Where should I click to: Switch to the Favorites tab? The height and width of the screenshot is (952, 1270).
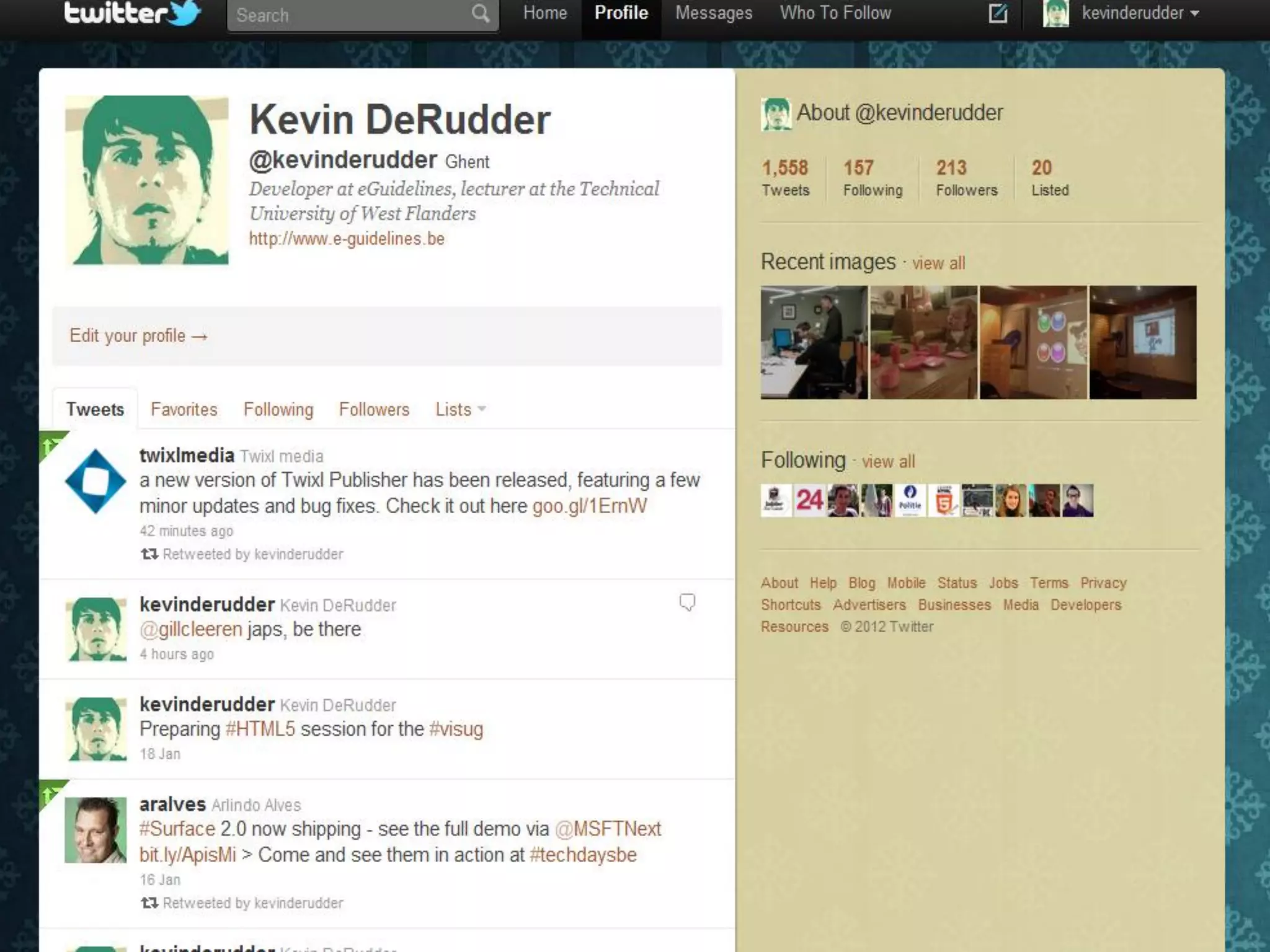pyautogui.click(x=184, y=409)
